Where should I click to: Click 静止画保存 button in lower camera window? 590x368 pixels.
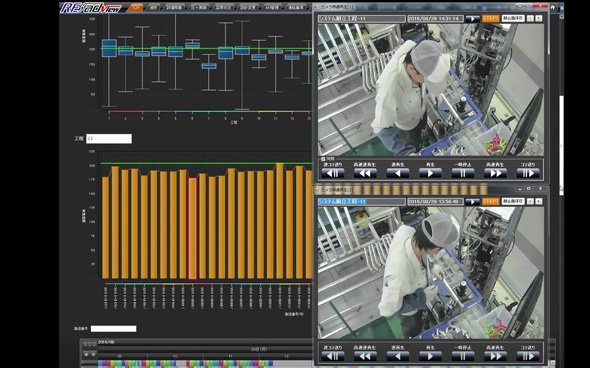[513, 202]
